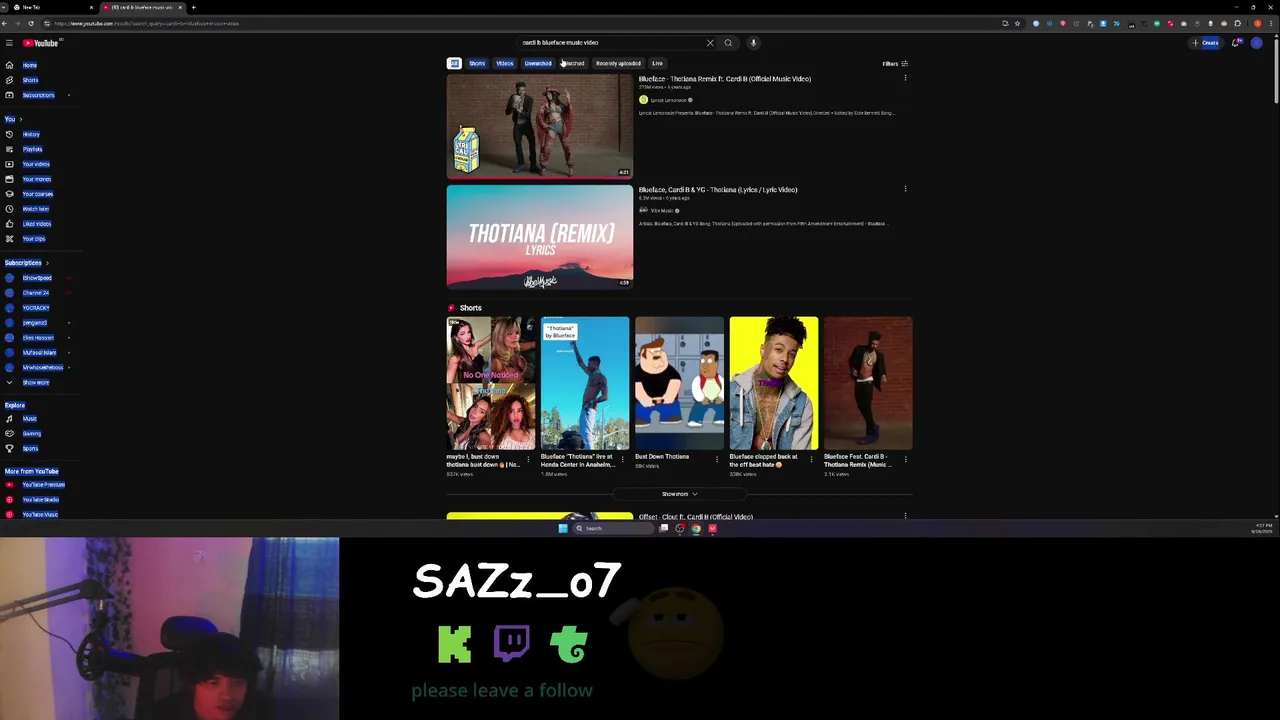Image resolution: width=1280 pixels, height=720 pixels.
Task: Click the magnifier search button
Action: pos(728,43)
